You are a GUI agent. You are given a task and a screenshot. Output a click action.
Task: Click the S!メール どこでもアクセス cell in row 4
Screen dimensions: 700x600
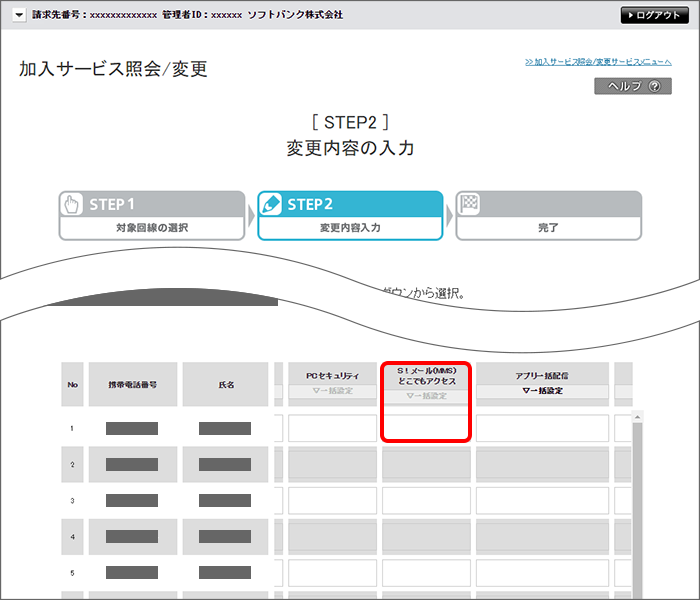[x=426, y=537]
